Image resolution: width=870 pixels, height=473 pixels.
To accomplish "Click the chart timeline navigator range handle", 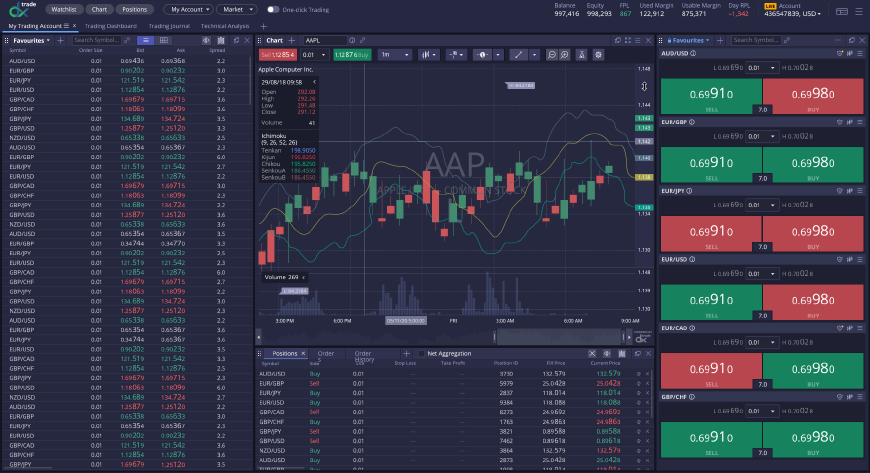I will click(x=495, y=336).
